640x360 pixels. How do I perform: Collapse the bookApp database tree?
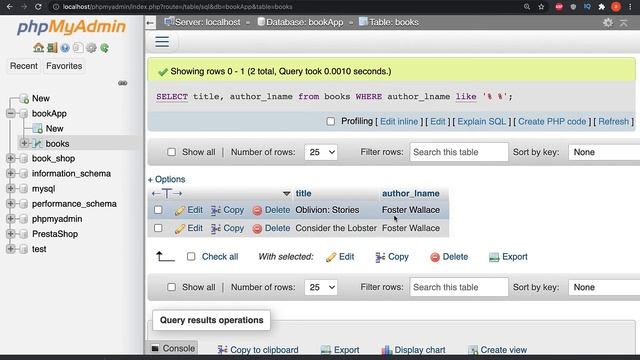click(11, 113)
